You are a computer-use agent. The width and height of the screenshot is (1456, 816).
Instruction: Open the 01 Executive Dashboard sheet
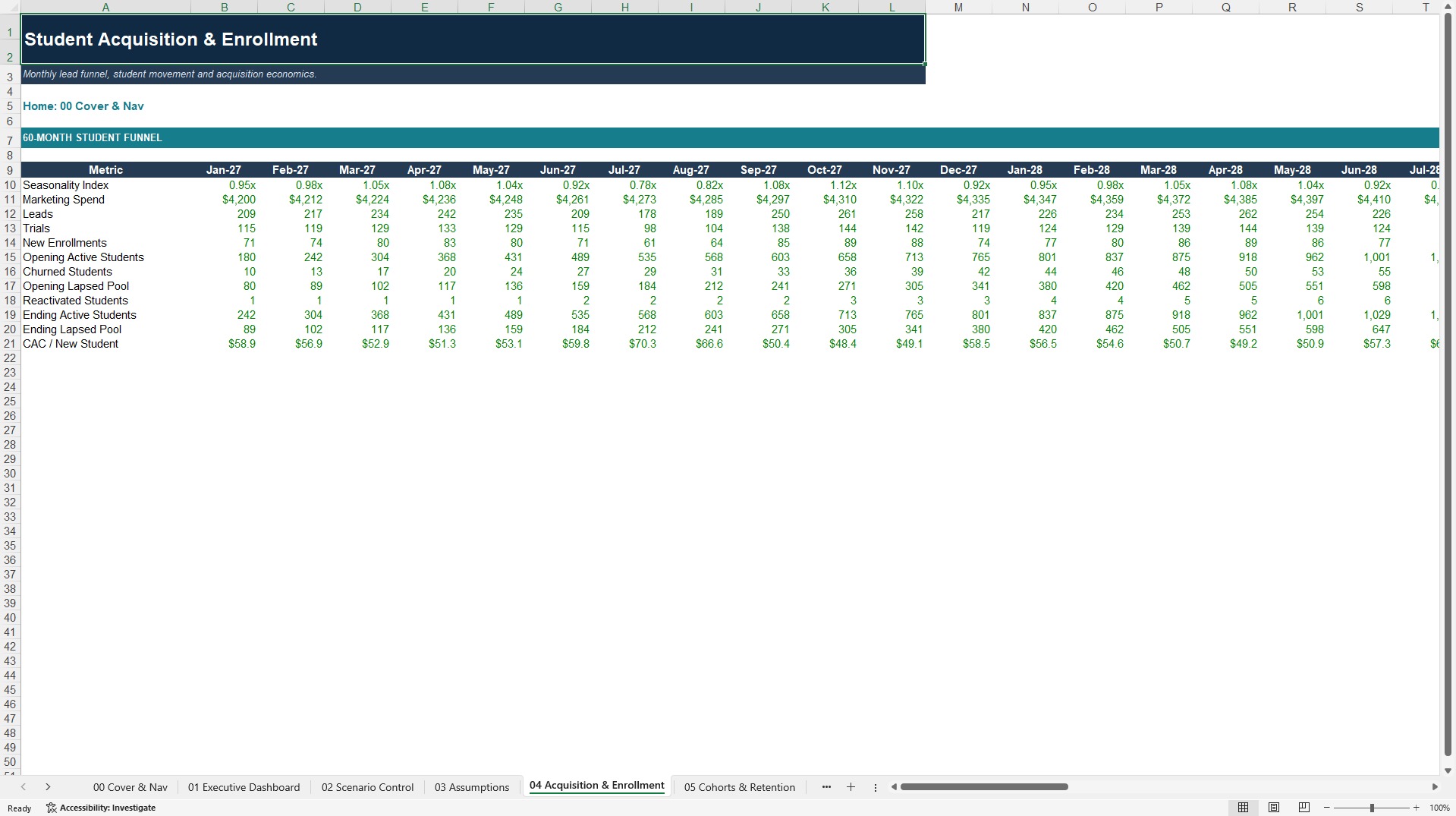click(244, 787)
